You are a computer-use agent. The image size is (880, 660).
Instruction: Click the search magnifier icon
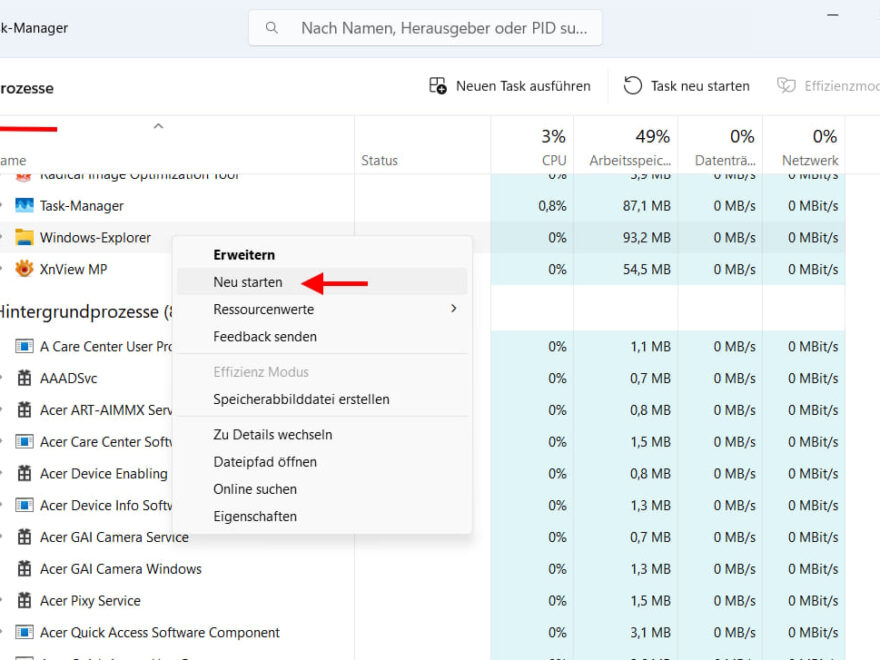tap(271, 27)
